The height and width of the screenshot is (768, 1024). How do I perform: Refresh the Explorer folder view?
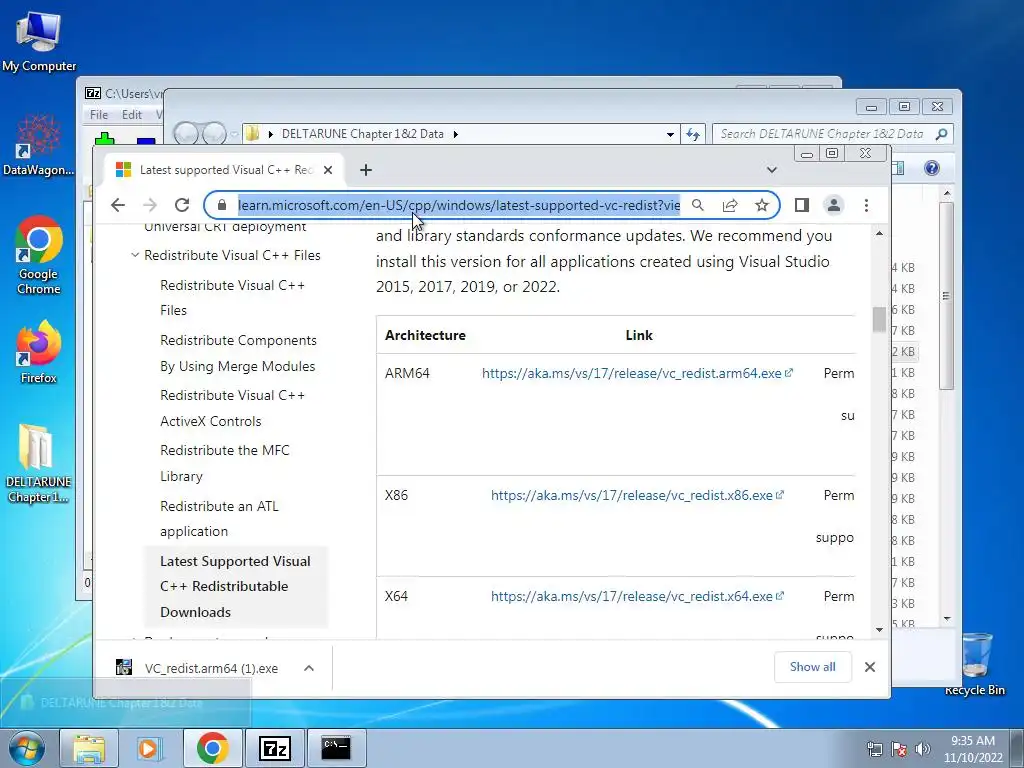tap(692, 135)
